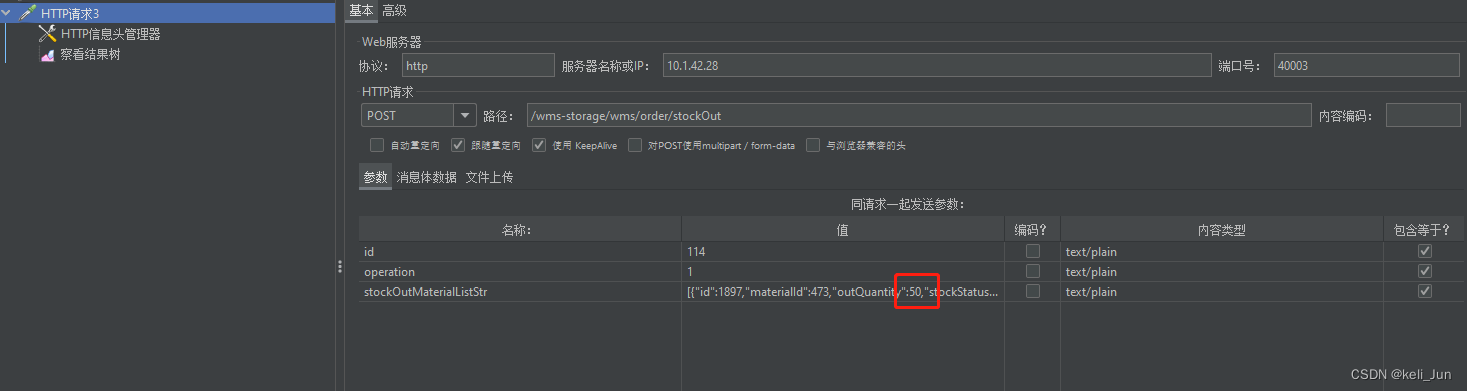
Task: Open the 消息体数据 tab
Action: [x=427, y=177]
